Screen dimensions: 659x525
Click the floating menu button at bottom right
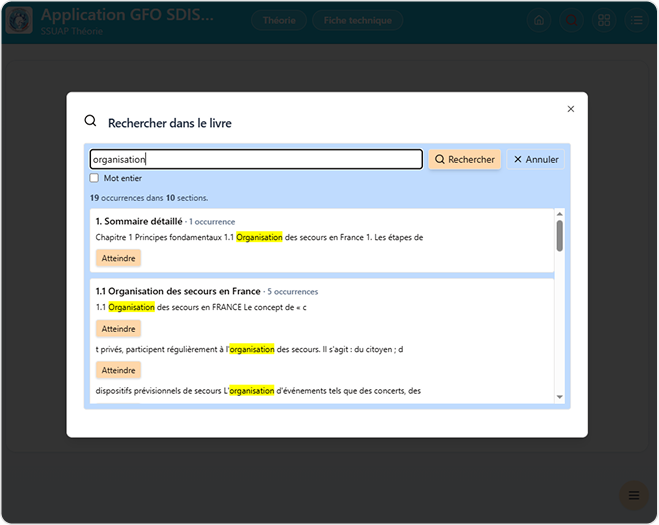pyautogui.click(x=633, y=495)
